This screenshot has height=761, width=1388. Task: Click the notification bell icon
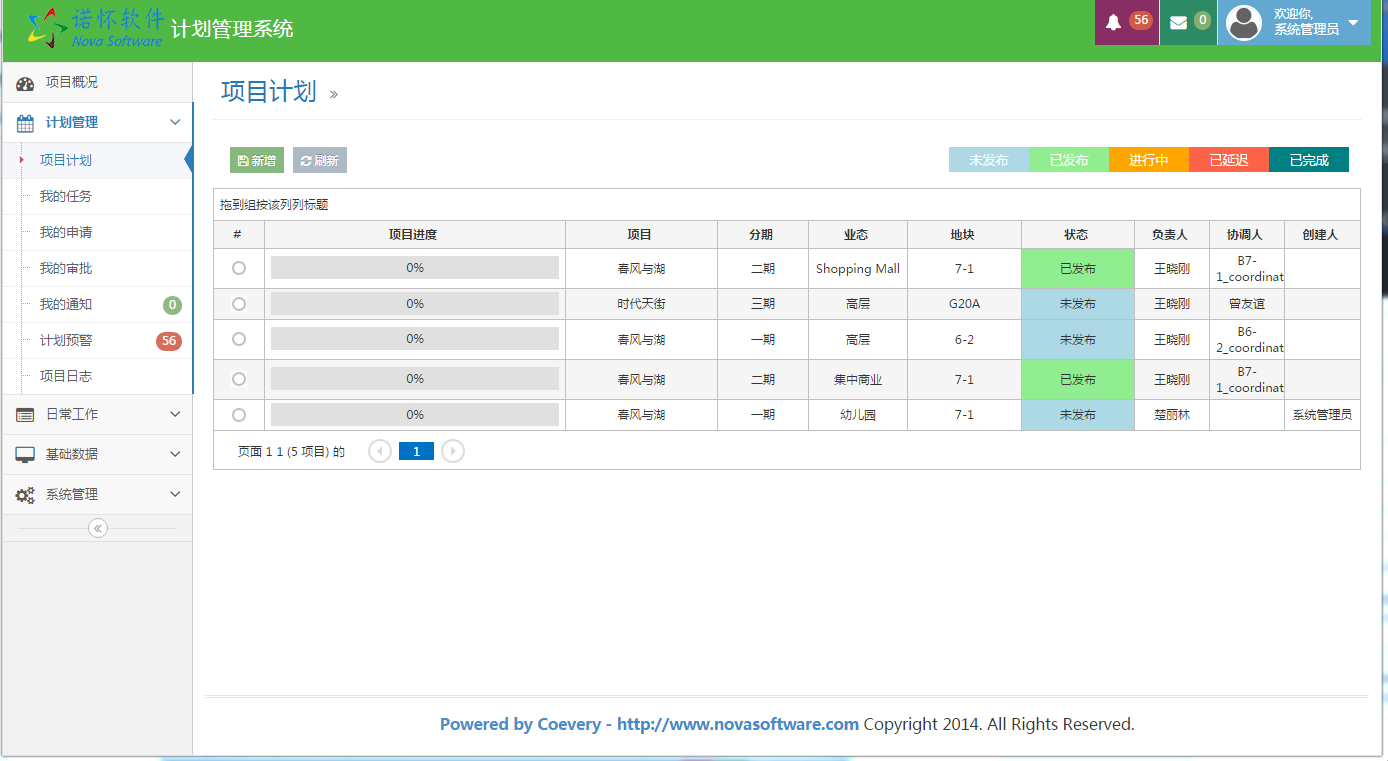tap(1113, 22)
